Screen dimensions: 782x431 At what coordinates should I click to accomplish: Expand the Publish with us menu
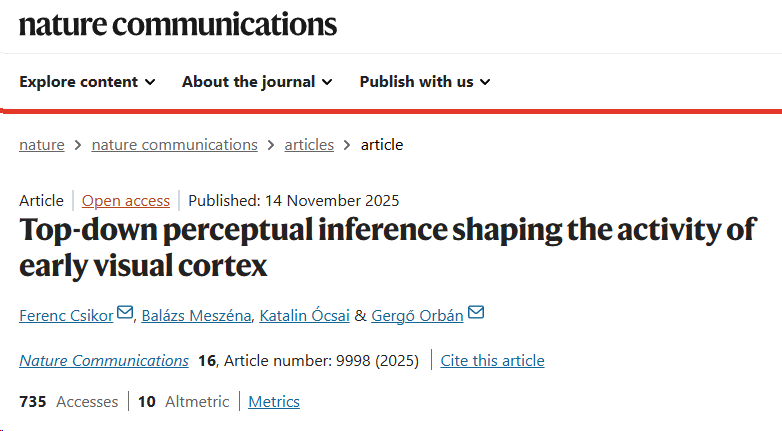coord(425,82)
